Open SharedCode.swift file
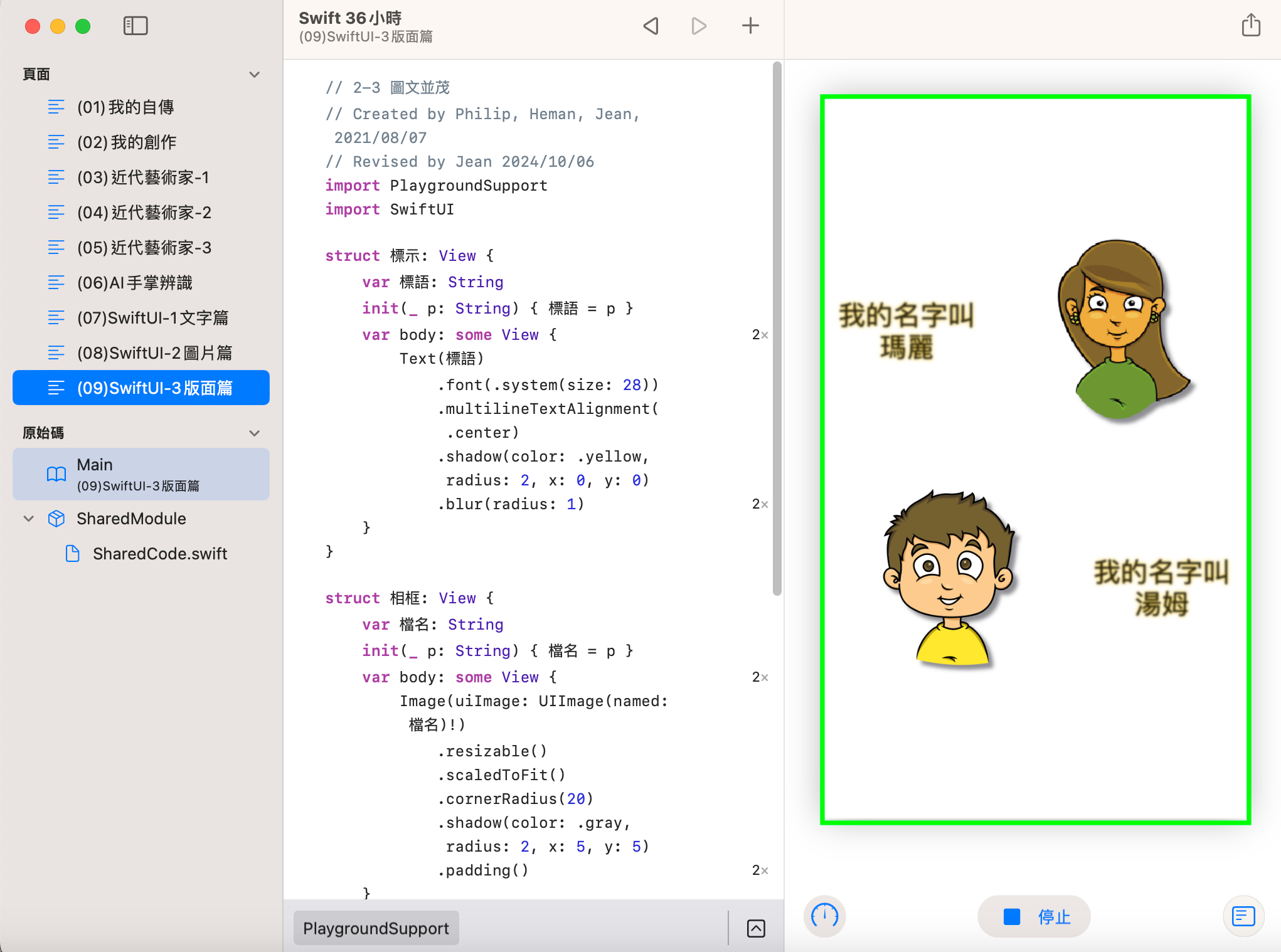1281x952 pixels. coord(159,554)
